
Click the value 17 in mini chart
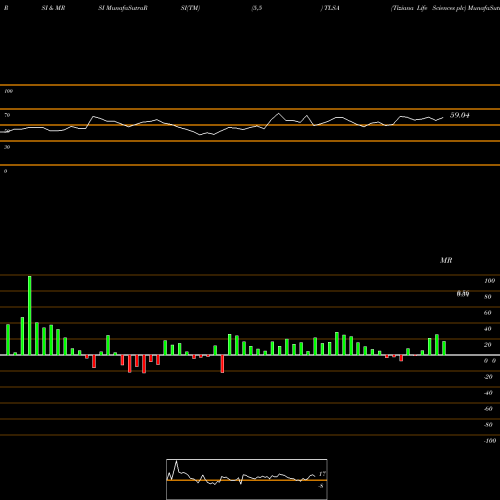pos(322,474)
